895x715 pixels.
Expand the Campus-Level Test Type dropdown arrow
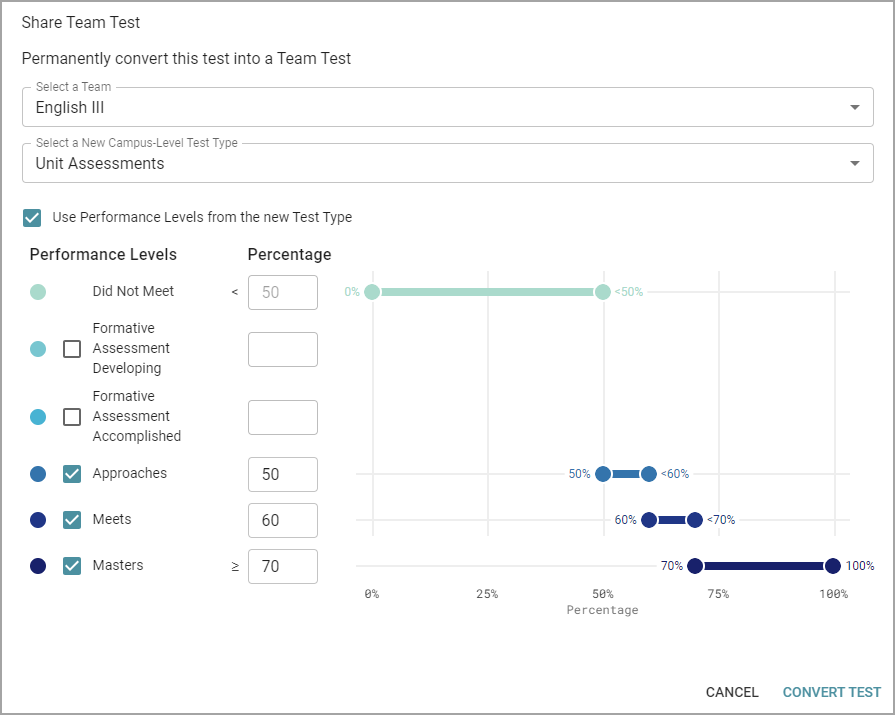point(853,164)
